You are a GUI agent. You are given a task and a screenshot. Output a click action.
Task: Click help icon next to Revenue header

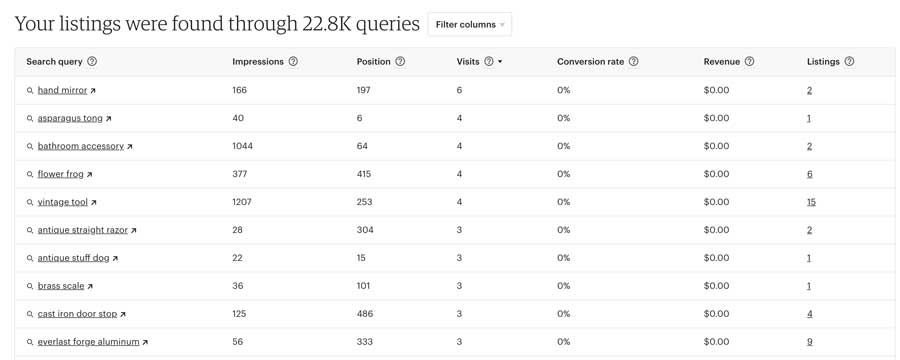pyautogui.click(x=749, y=61)
